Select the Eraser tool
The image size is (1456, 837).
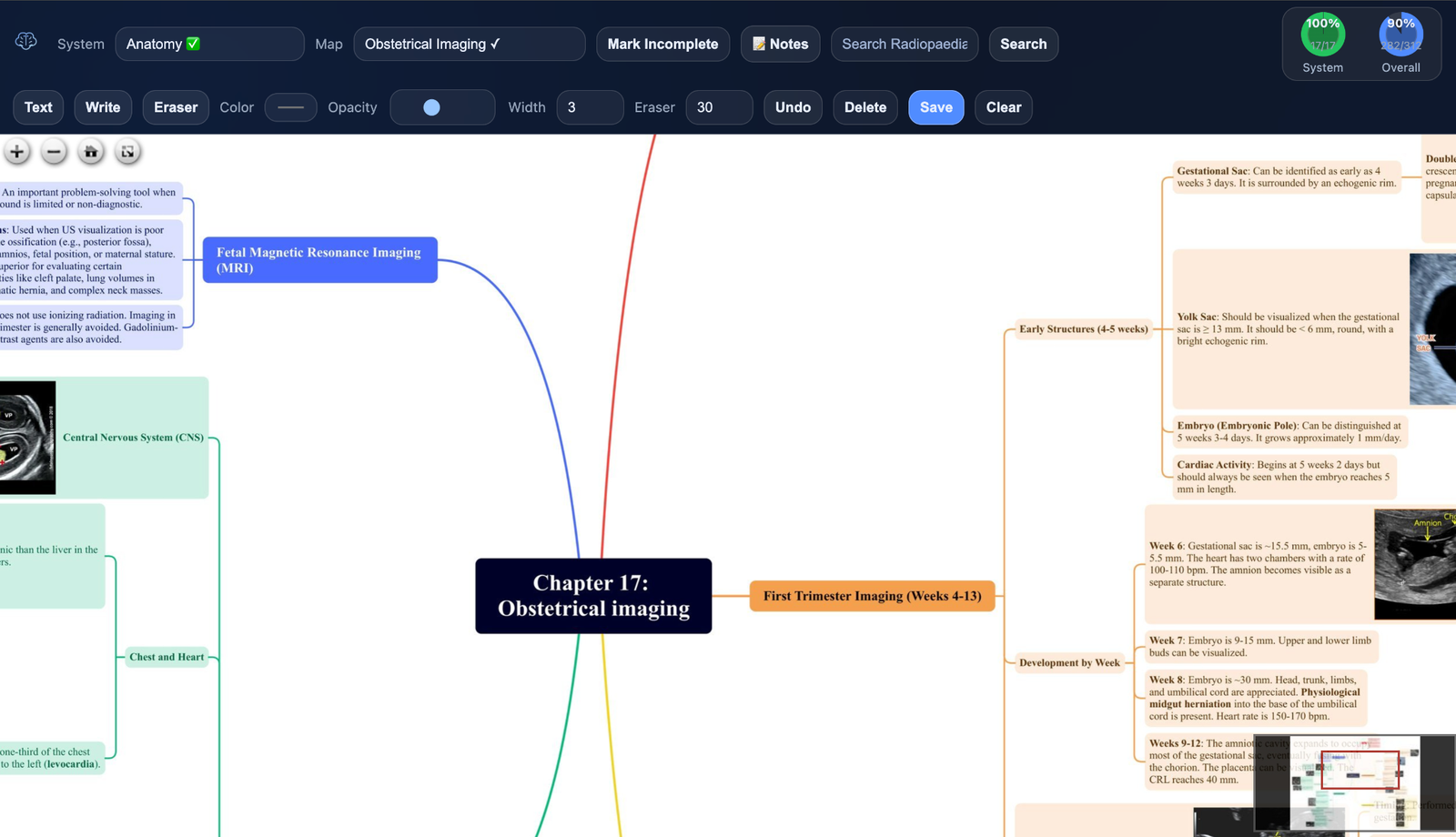tap(176, 107)
